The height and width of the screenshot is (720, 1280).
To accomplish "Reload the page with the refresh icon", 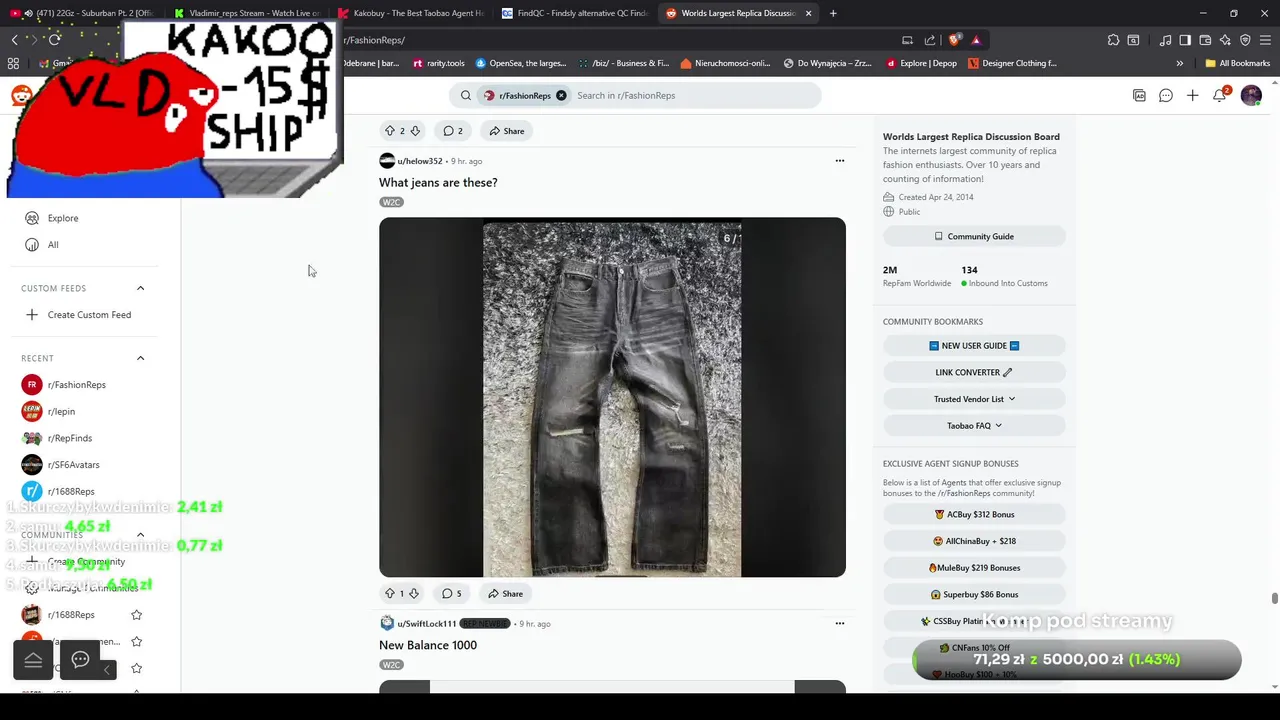I will [x=54, y=40].
